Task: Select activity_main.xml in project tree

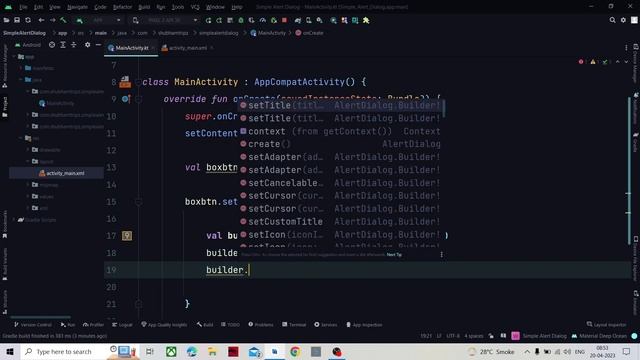Action: 62,173
